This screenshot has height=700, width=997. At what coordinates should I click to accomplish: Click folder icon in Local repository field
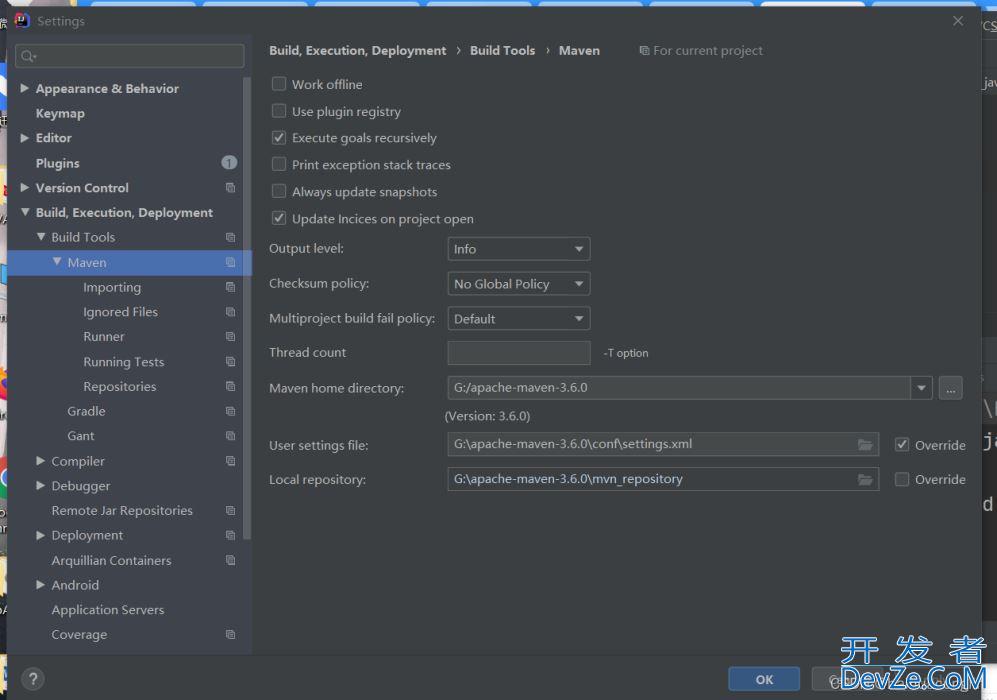click(865, 479)
